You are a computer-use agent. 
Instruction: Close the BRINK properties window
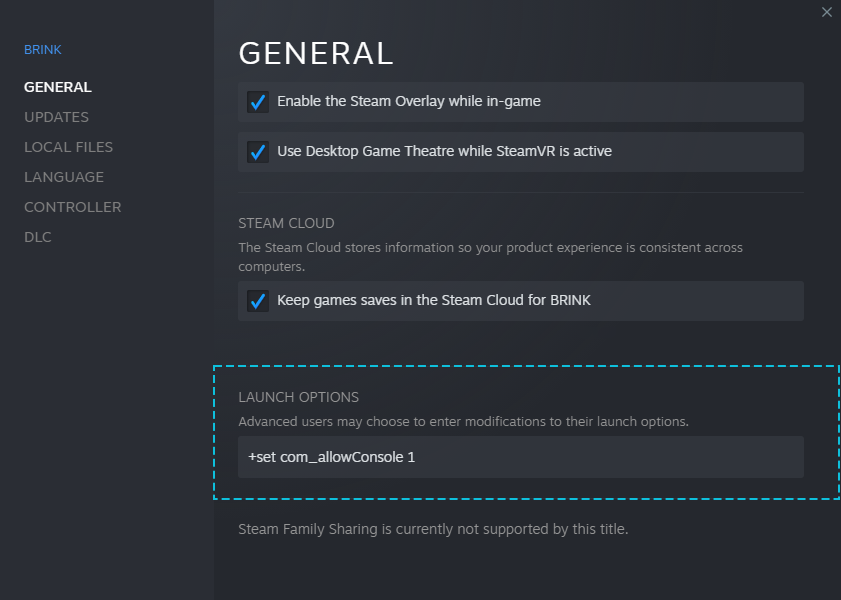tap(826, 12)
